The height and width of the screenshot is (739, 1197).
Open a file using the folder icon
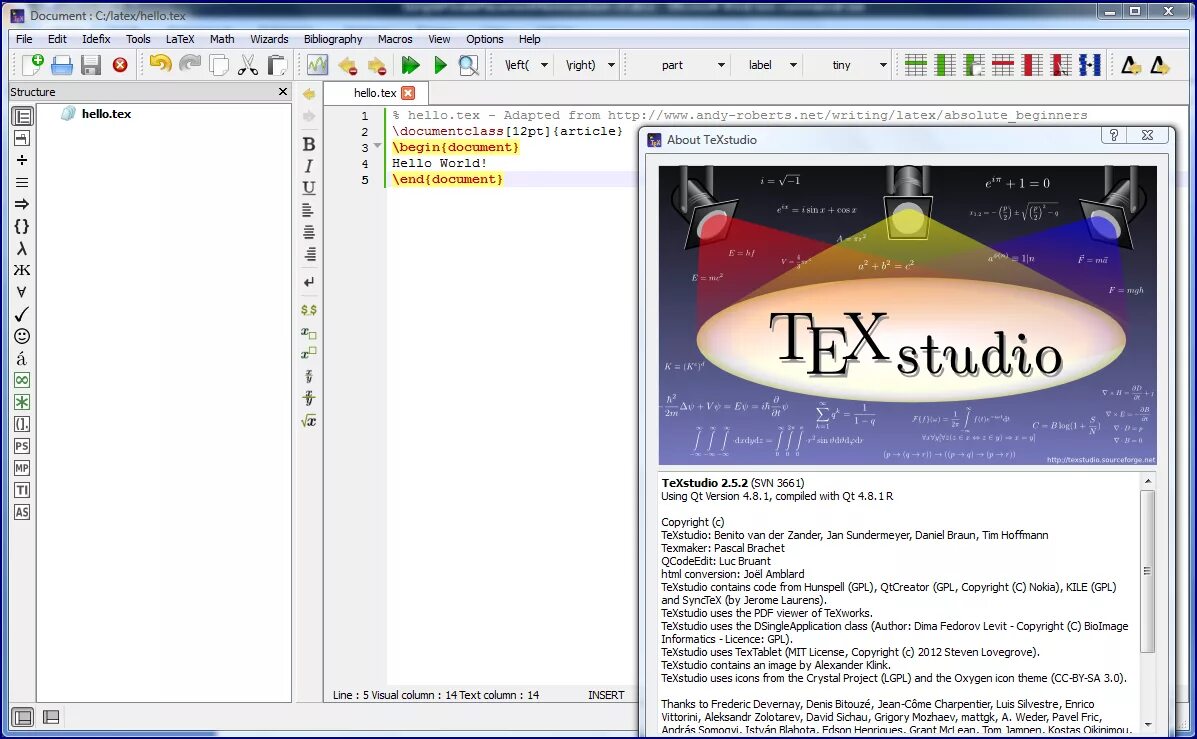pyautogui.click(x=62, y=65)
